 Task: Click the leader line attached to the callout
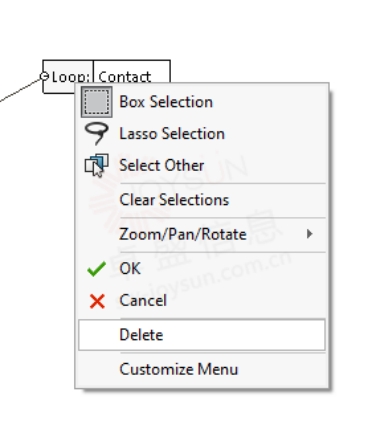[x=20, y=90]
